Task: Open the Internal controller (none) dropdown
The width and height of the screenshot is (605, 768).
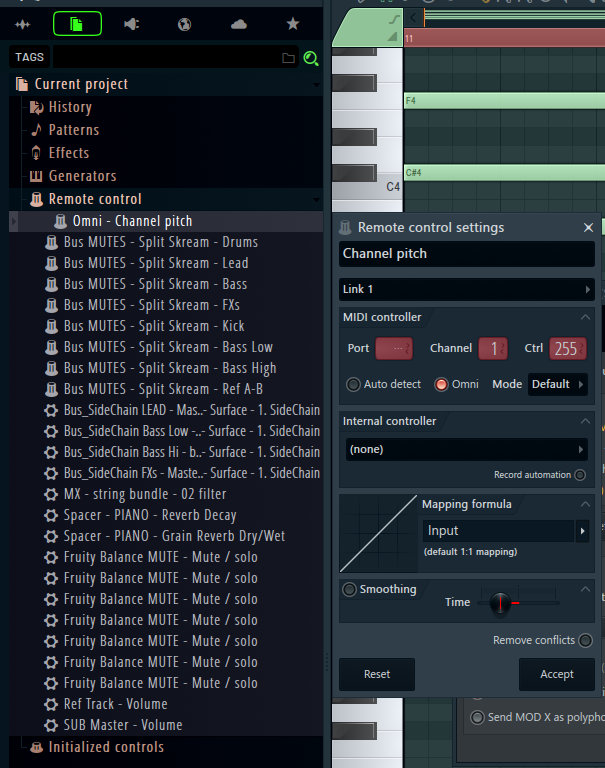Action: (x=466, y=450)
